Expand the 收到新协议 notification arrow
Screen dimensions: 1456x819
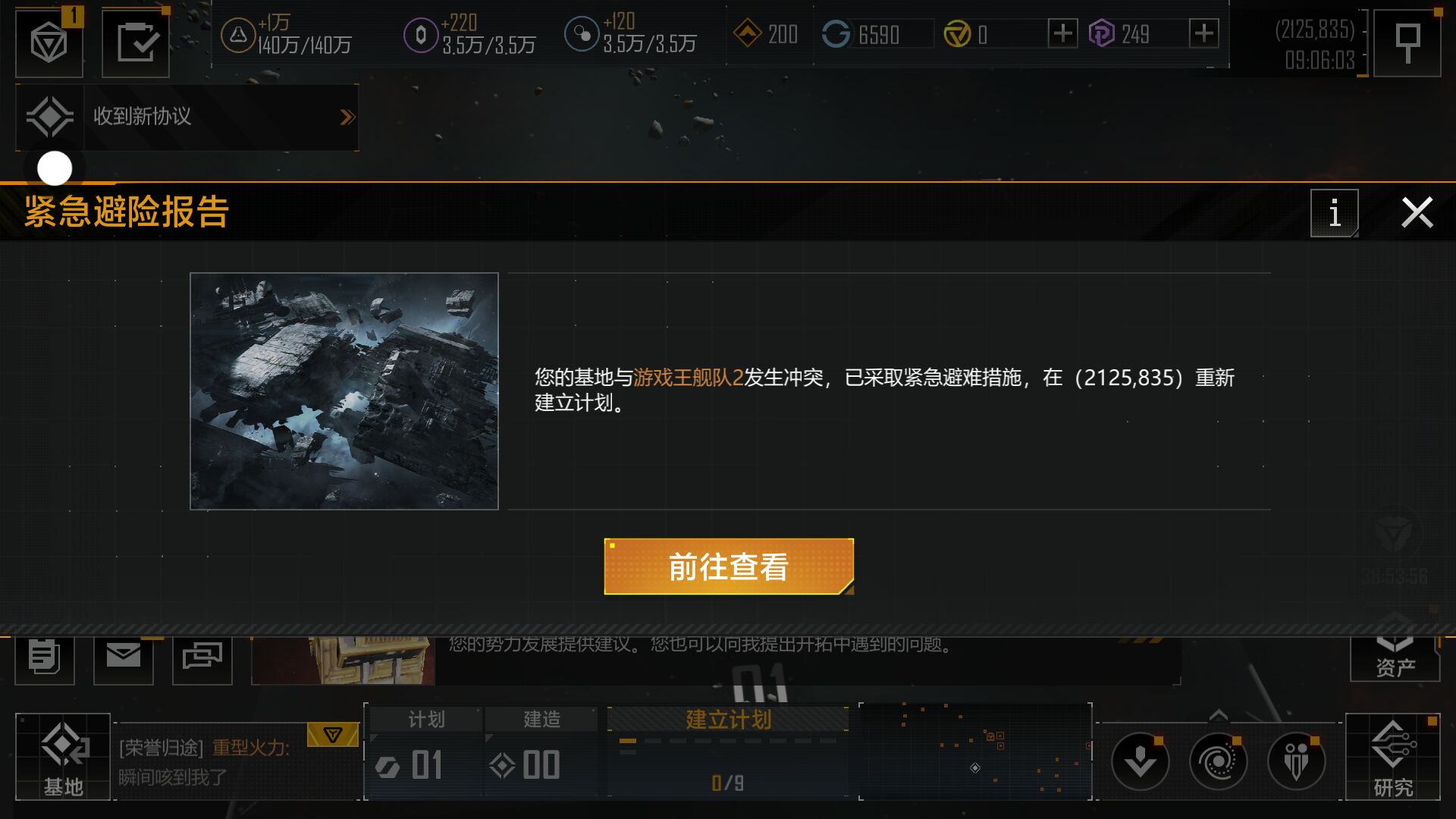[x=347, y=117]
